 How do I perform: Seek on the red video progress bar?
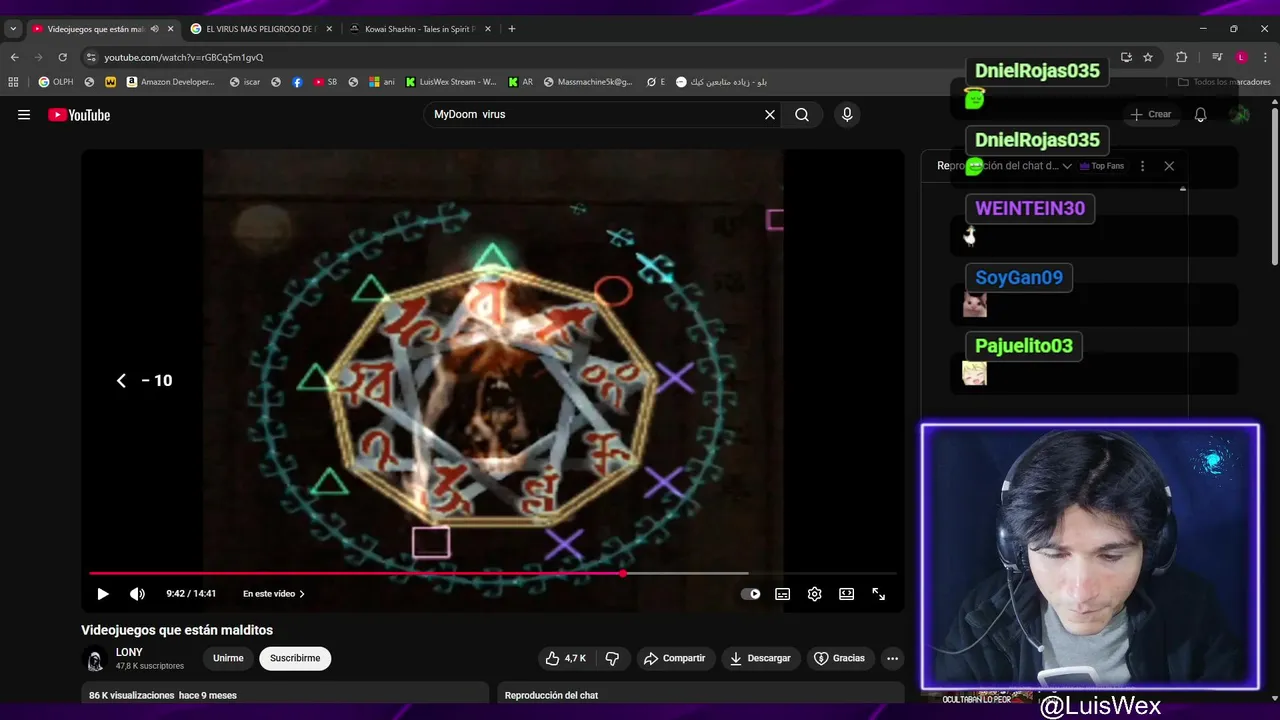[x=356, y=573]
